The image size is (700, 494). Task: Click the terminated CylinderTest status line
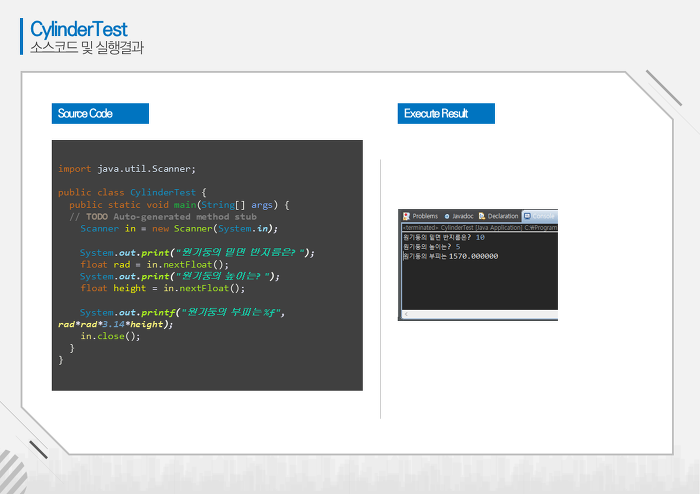coord(480,228)
